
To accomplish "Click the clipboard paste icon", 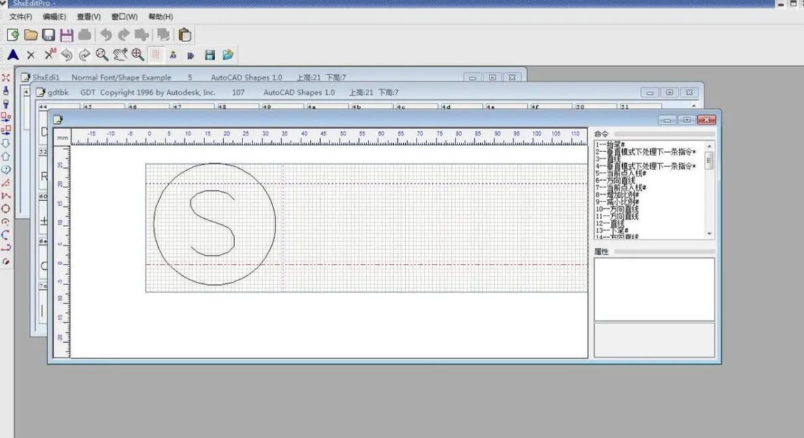I will (x=185, y=35).
